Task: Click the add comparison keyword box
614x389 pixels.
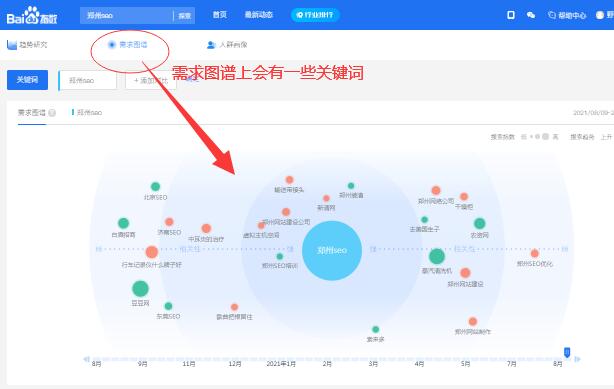Action: [x=150, y=80]
